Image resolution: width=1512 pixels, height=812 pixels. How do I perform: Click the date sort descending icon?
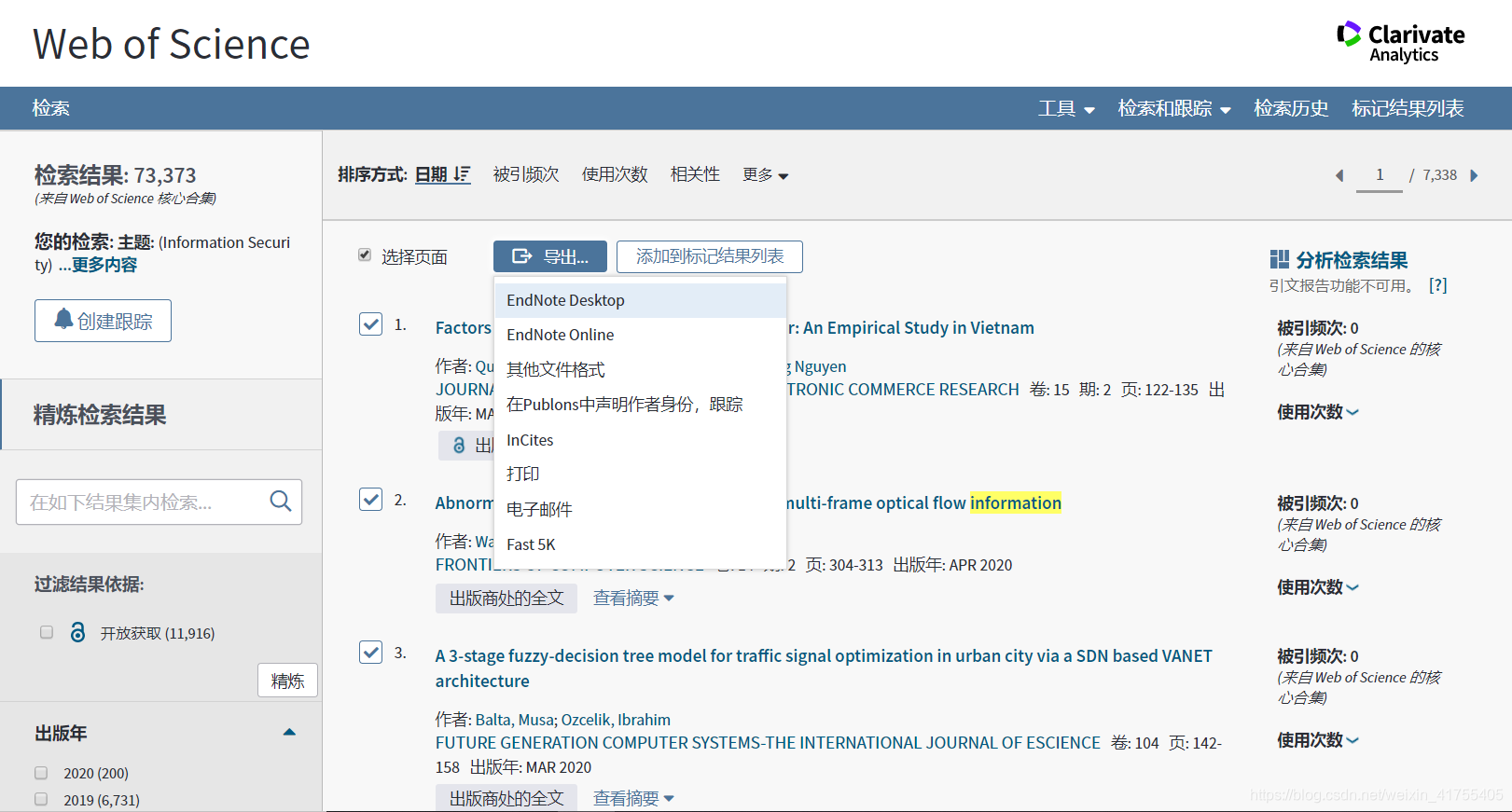coord(462,174)
